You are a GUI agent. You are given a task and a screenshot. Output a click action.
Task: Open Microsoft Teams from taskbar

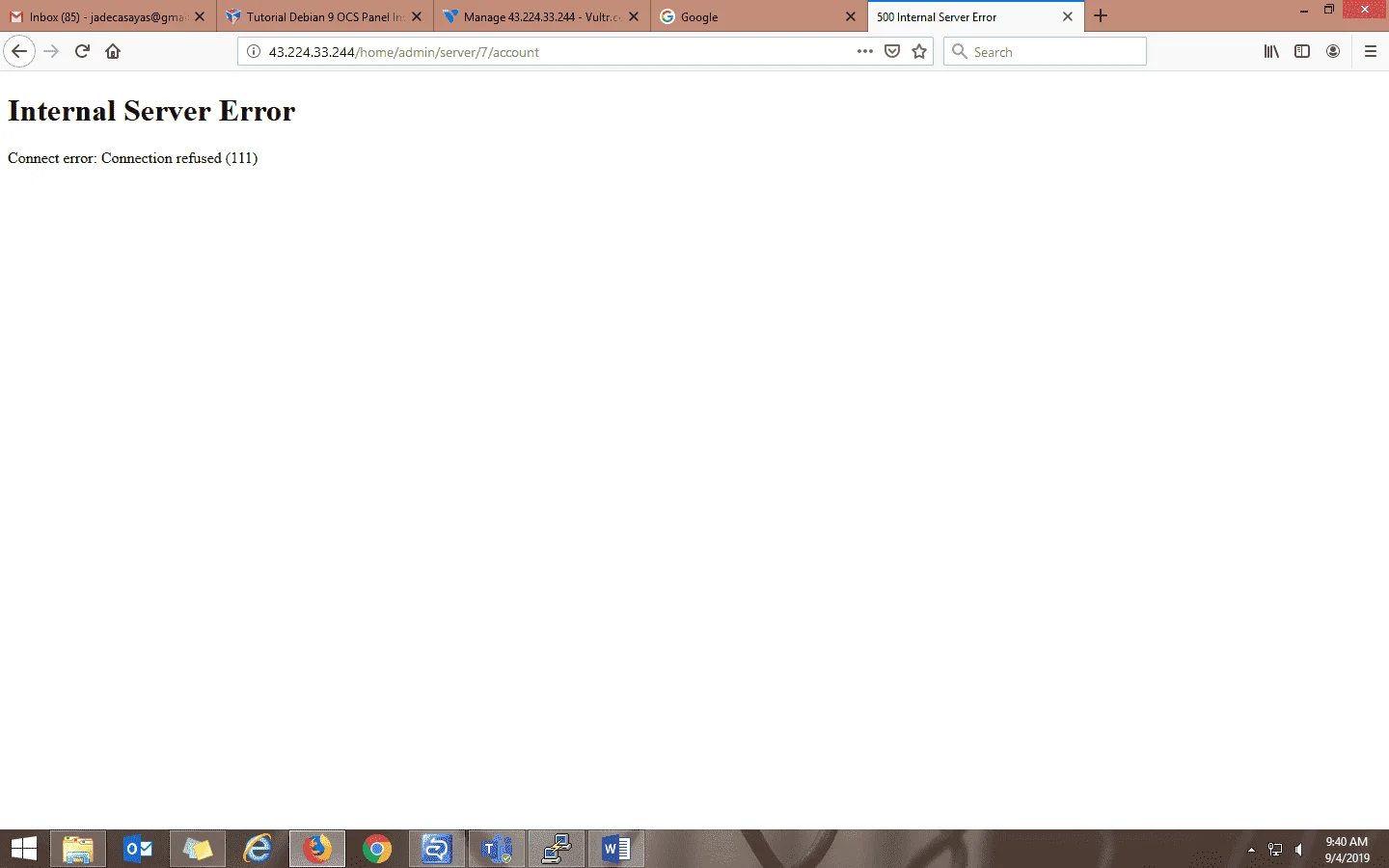[x=497, y=849]
